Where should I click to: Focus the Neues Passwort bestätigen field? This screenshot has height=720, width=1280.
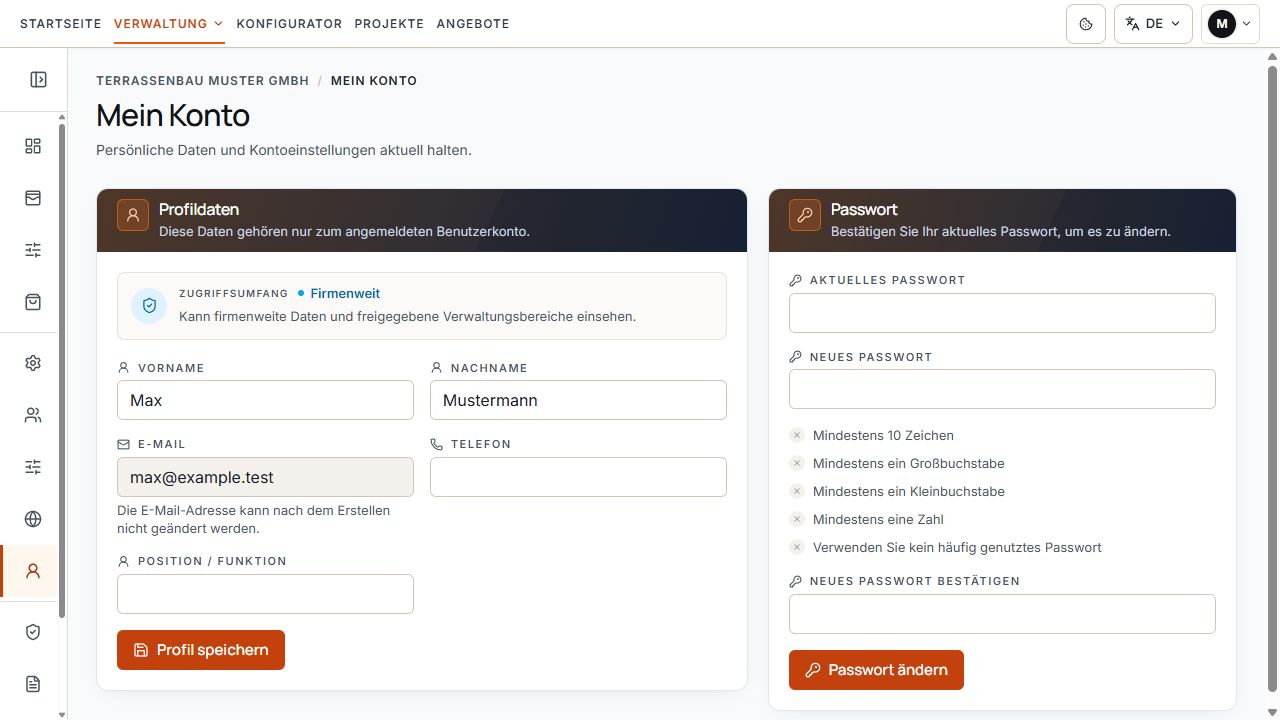tap(1002, 614)
